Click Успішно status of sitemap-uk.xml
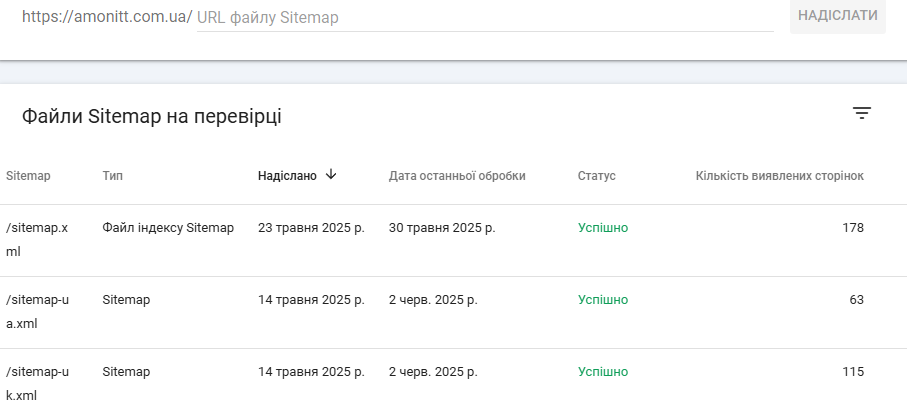This screenshot has width=907, height=416. (x=603, y=371)
